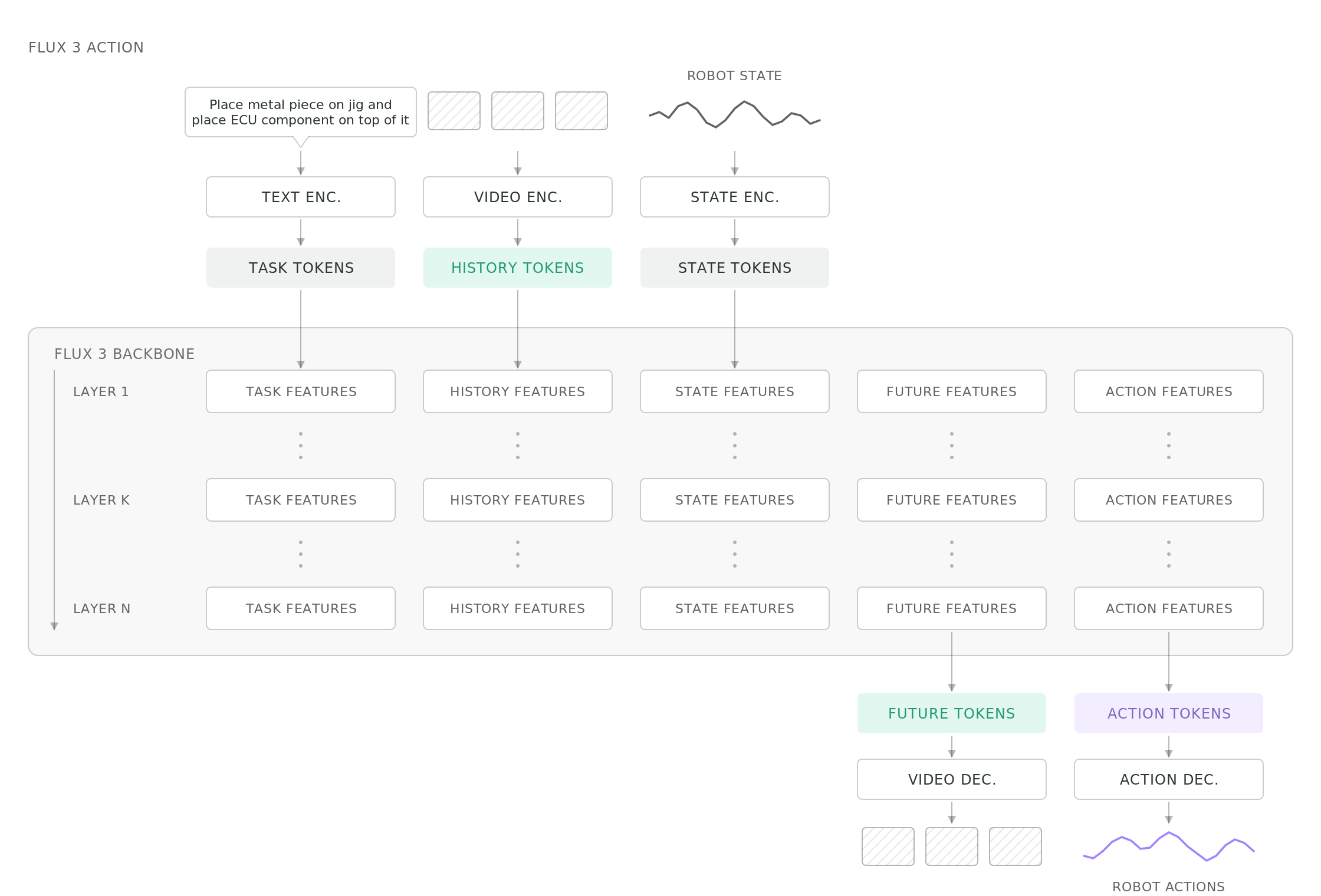Click the ROBOT STATE label
The width and height of the screenshot is (1321, 896).
pyautogui.click(x=734, y=76)
